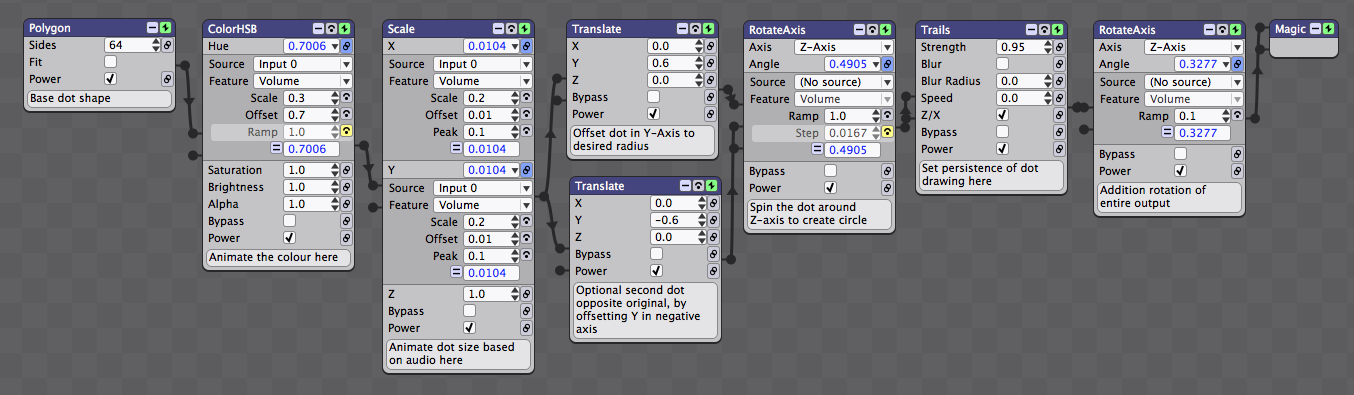Viewport: 1354px width, 395px height.
Task: Click the link icon beside Brightness
Action: (x=346, y=187)
